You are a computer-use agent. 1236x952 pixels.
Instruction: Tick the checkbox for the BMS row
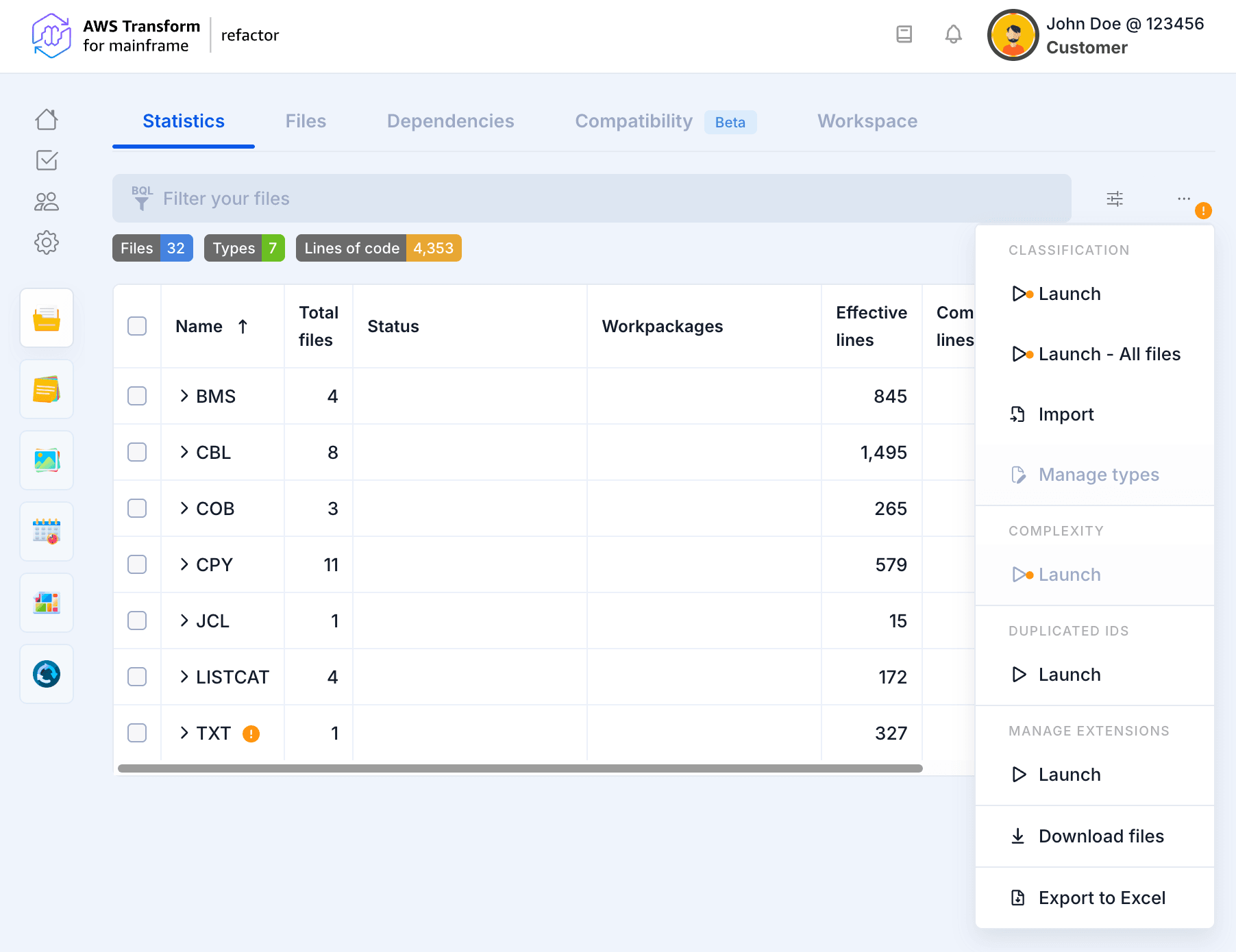137,396
